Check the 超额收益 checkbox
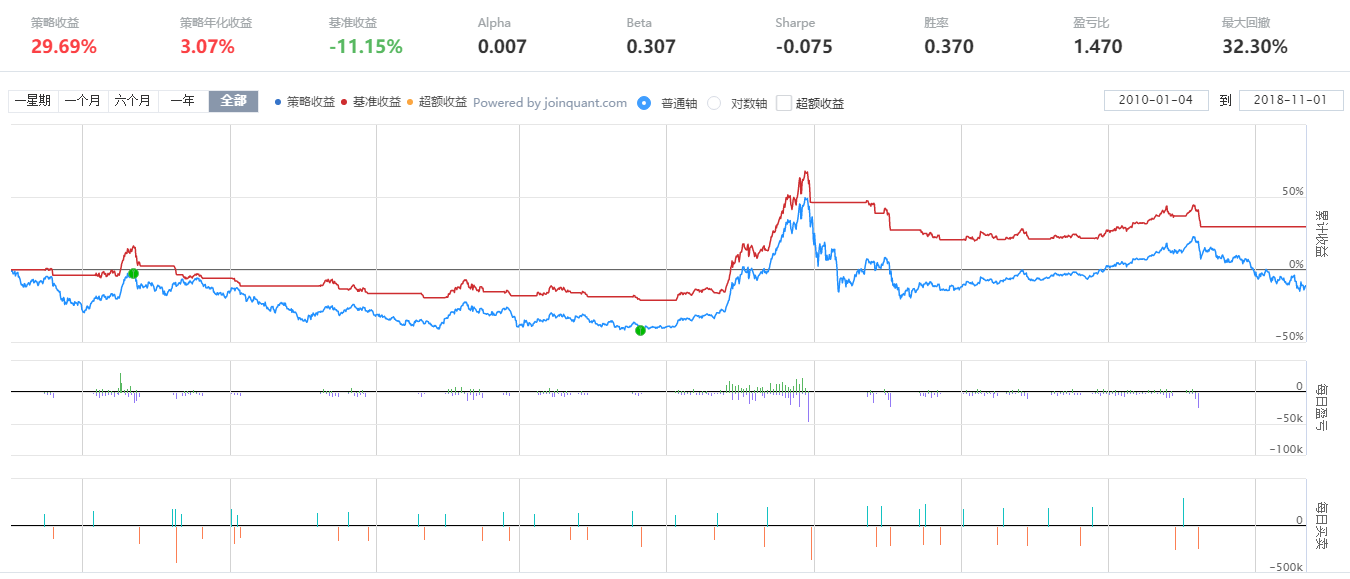 click(784, 102)
